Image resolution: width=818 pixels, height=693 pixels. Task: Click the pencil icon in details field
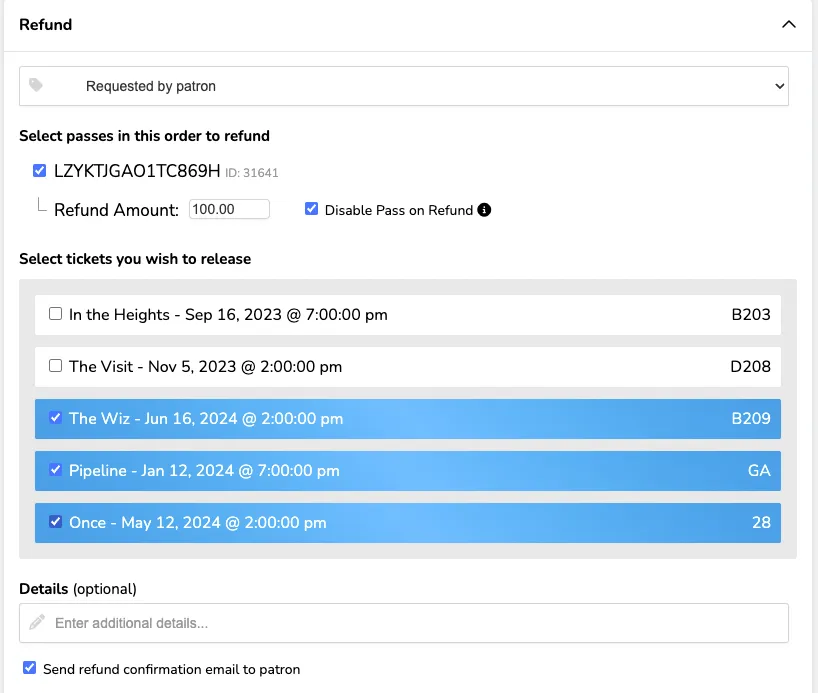[x=37, y=622]
